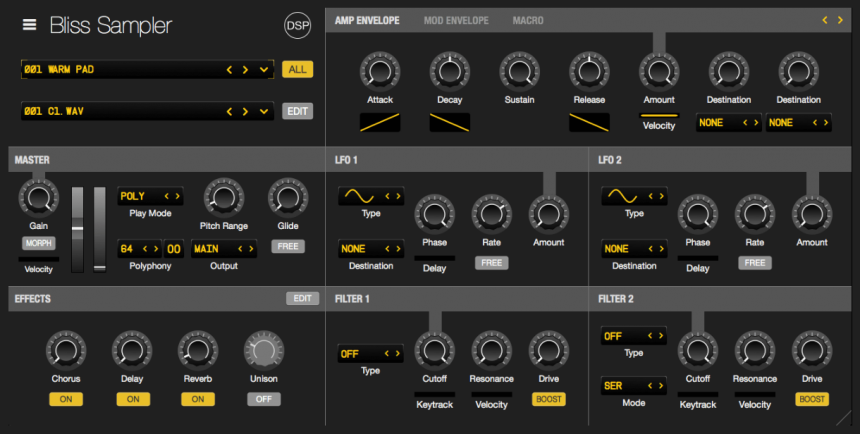The image size is (860, 434).
Task: Switch to the MOD ENVELOPE tab
Action: 456,20
